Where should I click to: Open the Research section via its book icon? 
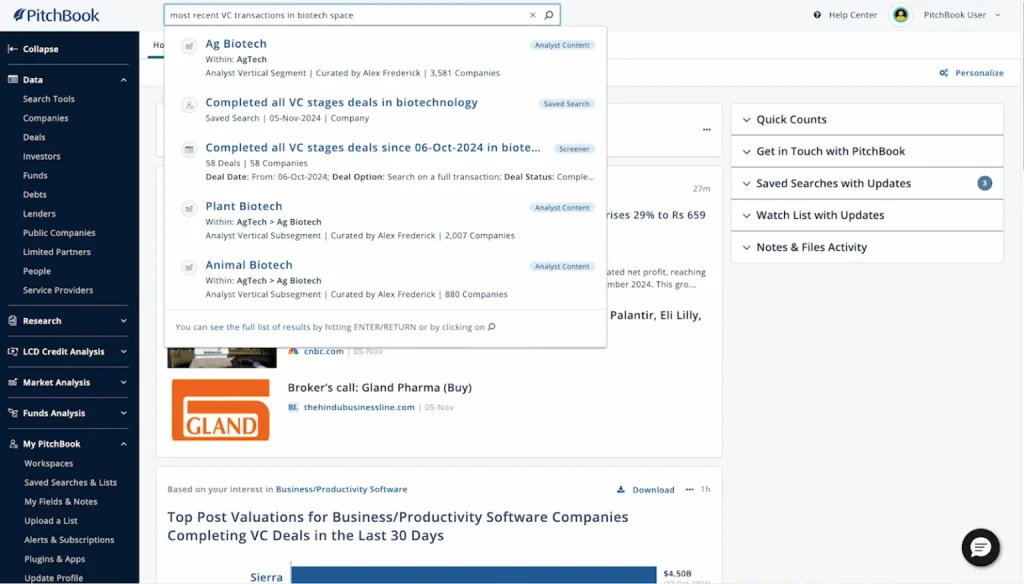pos(13,320)
